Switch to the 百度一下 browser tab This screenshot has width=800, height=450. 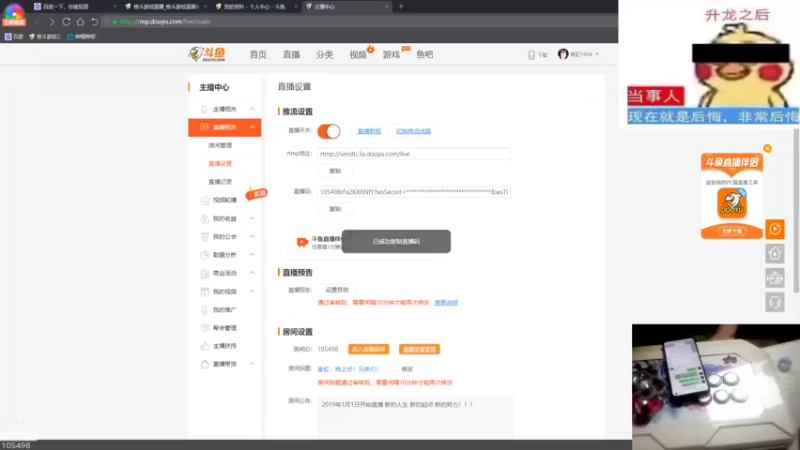[74, 7]
